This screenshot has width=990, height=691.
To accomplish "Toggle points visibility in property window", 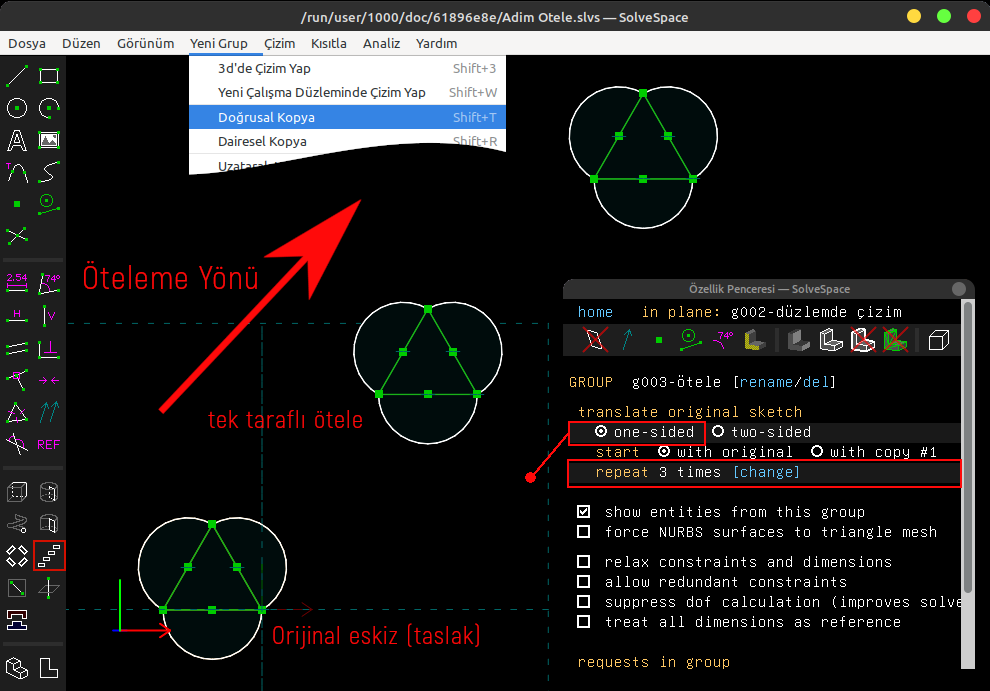I will point(659,340).
